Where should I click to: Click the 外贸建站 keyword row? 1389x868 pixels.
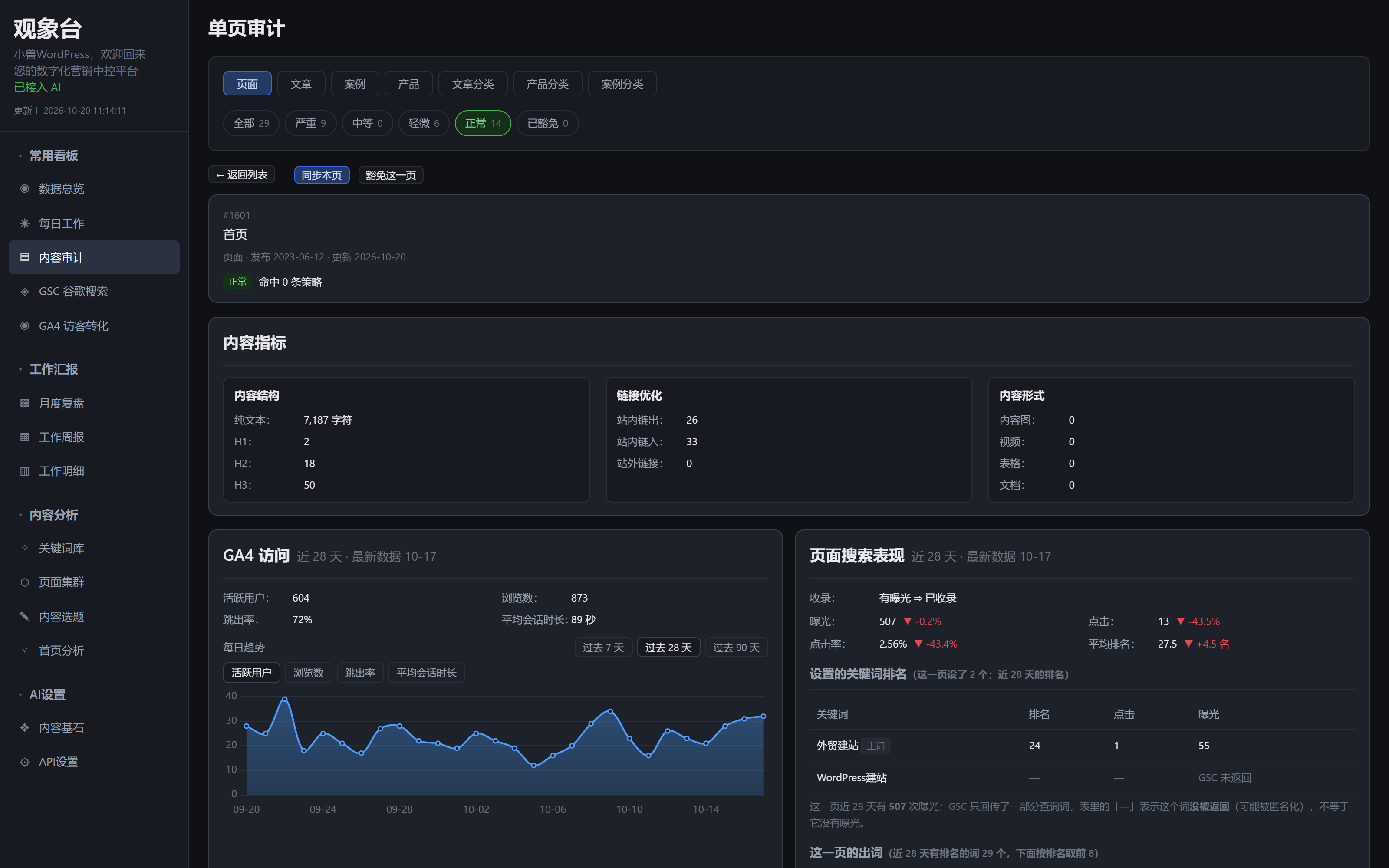1082,746
